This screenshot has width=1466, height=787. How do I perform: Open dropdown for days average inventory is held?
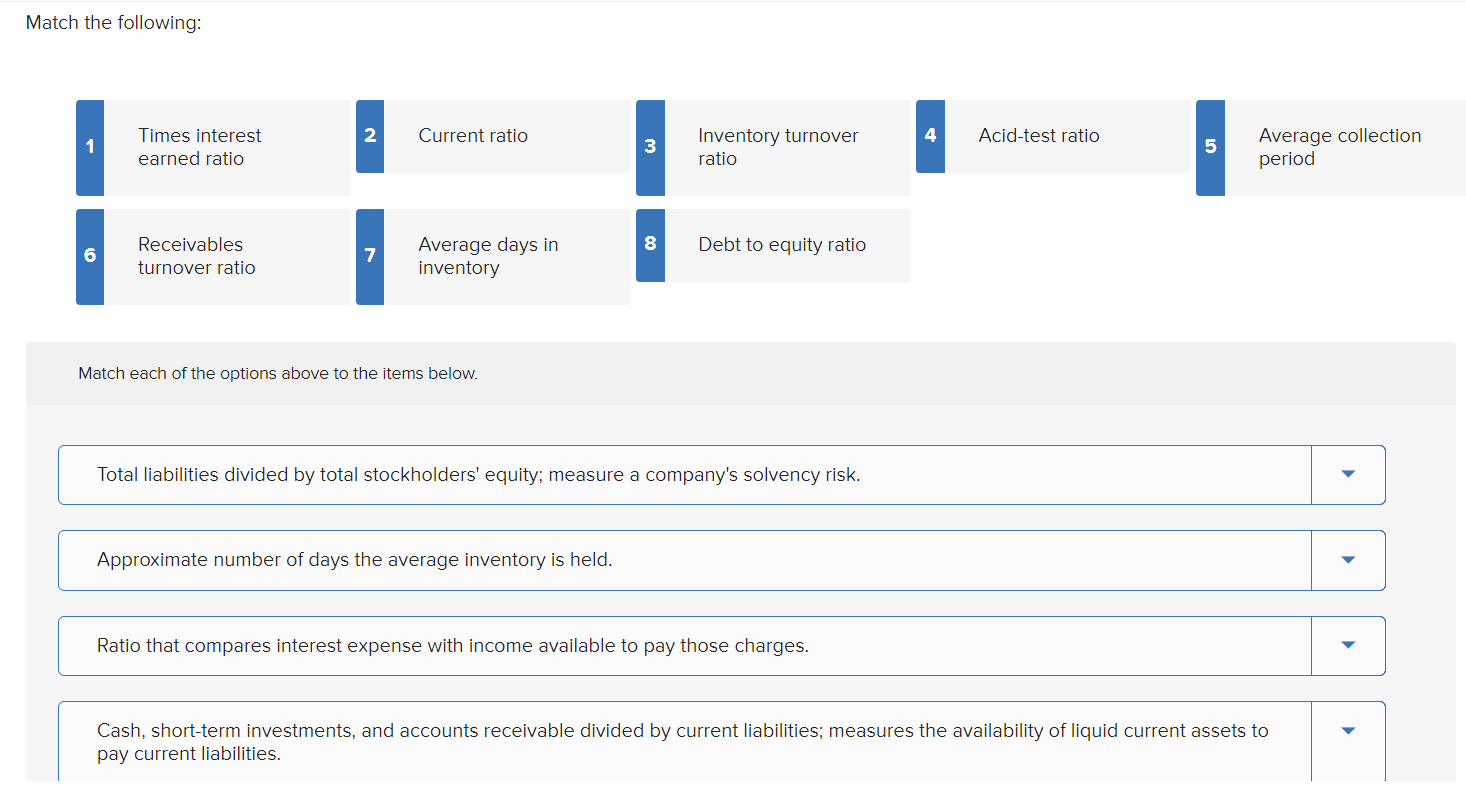click(x=1348, y=560)
